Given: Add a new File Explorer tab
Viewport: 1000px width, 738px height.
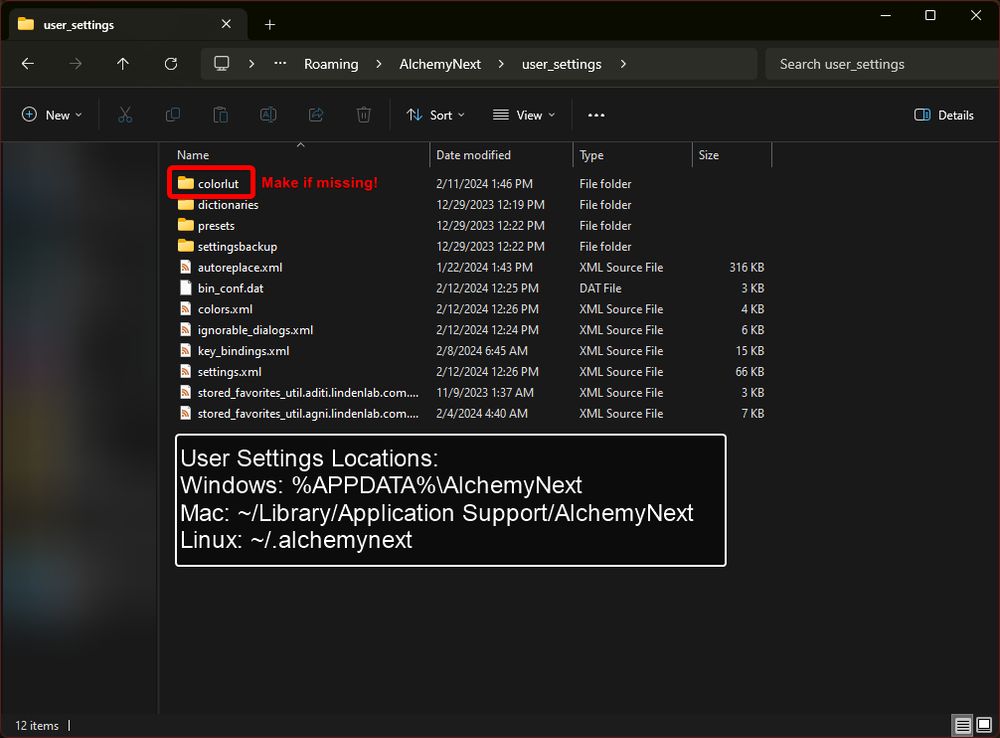Looking at the screenshot, I should [270, 25].
